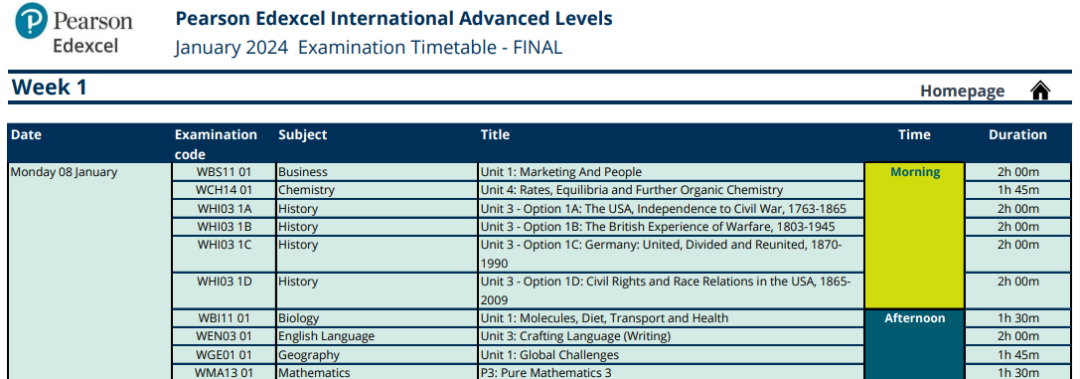Click the home icon beside Homepage
Viewport: 1080px width, 379px height.
pyautogui.click(x=1040, y=90)
